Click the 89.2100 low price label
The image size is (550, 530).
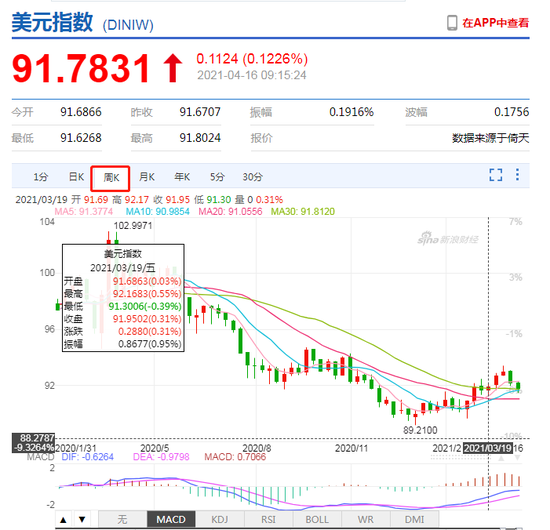420,430
